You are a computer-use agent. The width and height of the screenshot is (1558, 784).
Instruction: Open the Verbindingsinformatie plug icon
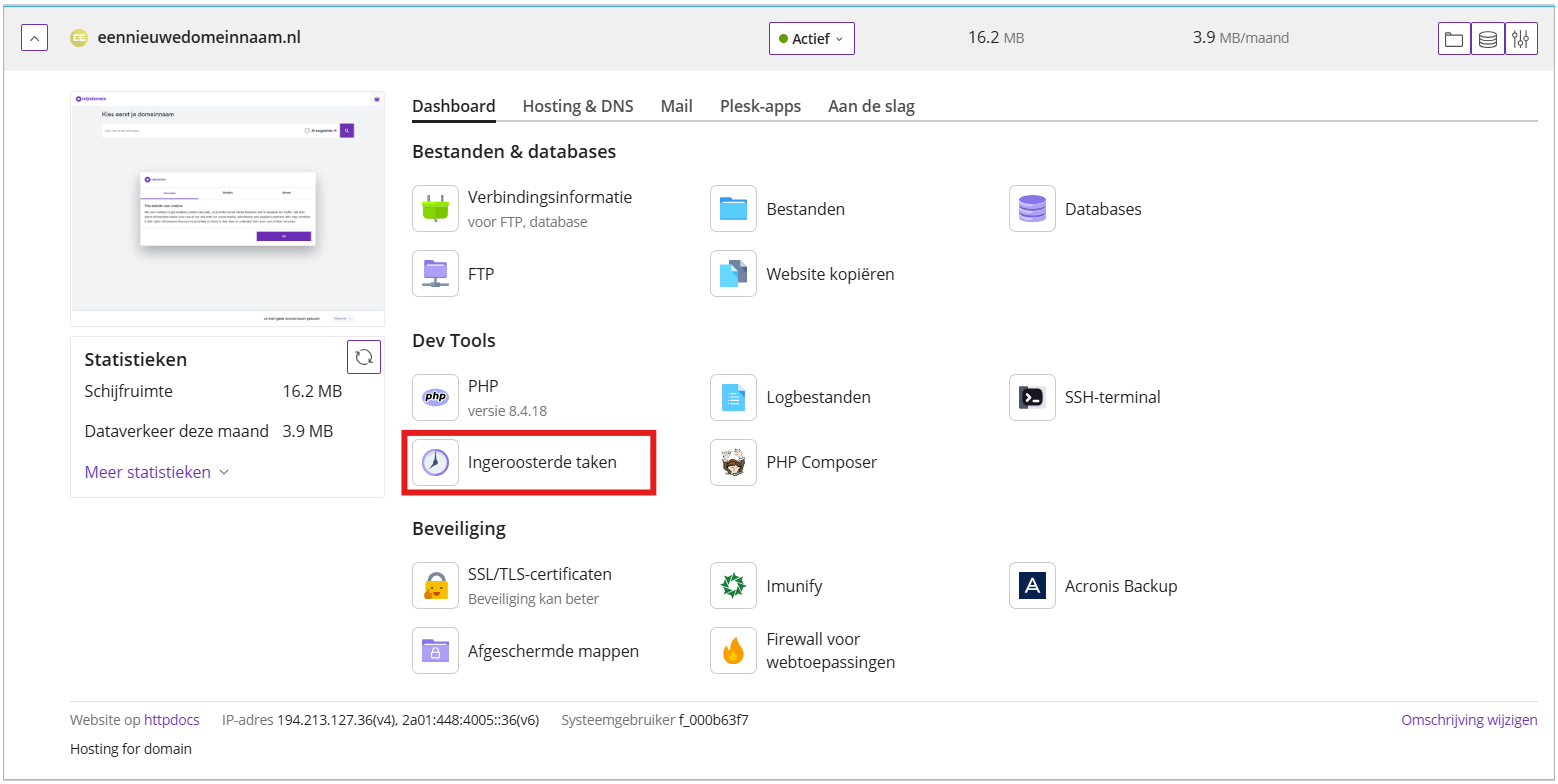point(435,208)
